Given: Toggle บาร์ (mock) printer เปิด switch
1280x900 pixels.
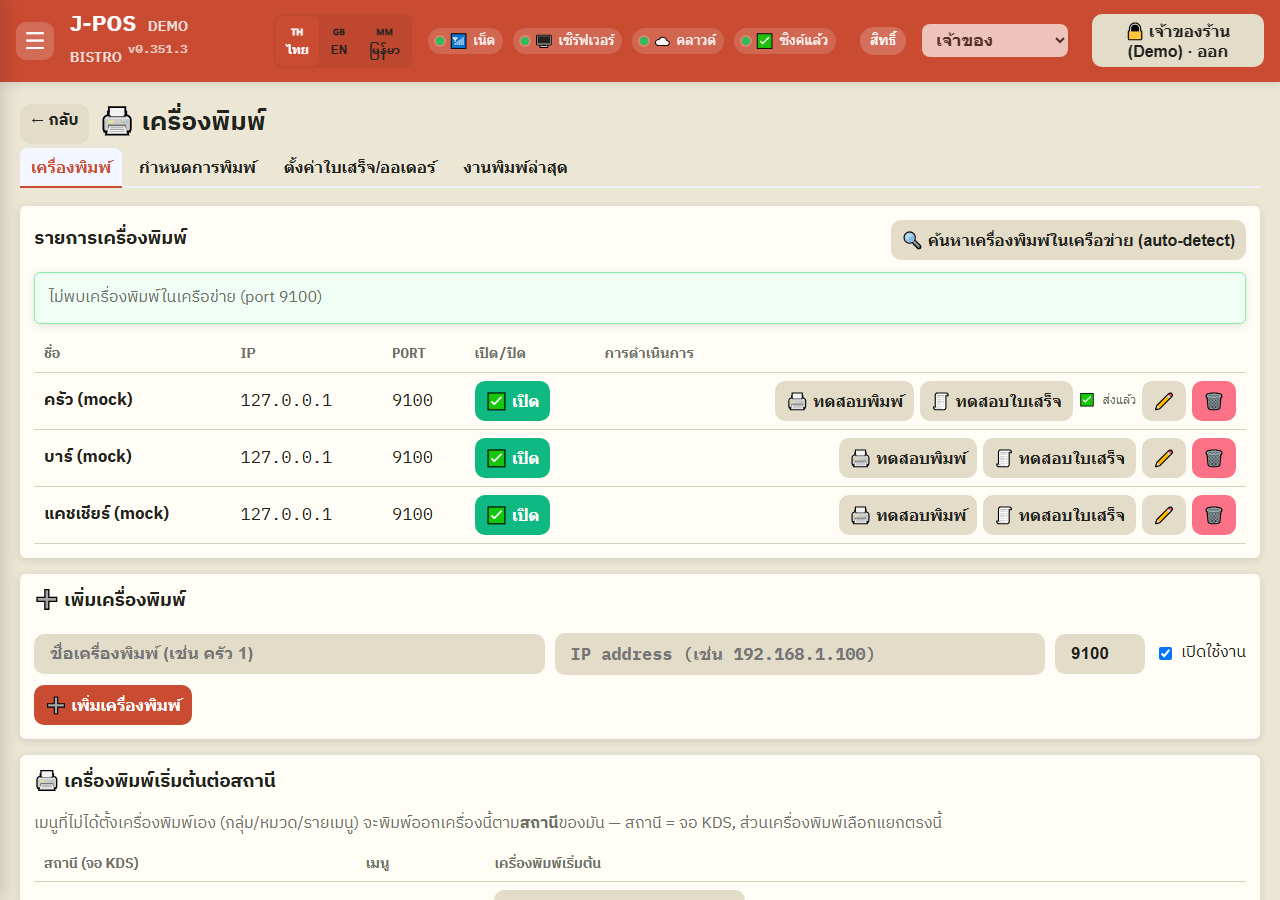Looking at the screenshot, I should pyautogui.click(x=512, y=458).
